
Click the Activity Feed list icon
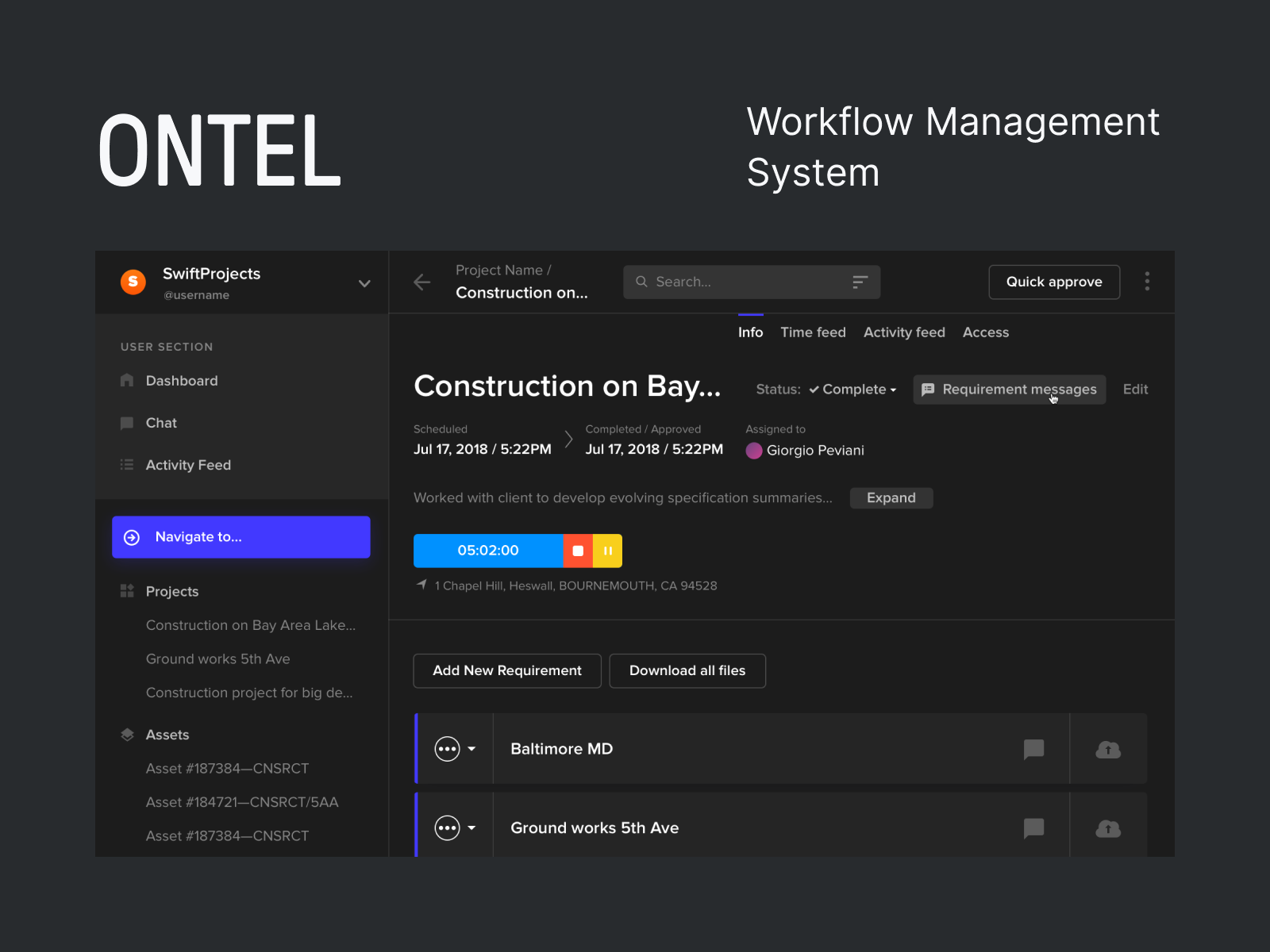point(127,465)
